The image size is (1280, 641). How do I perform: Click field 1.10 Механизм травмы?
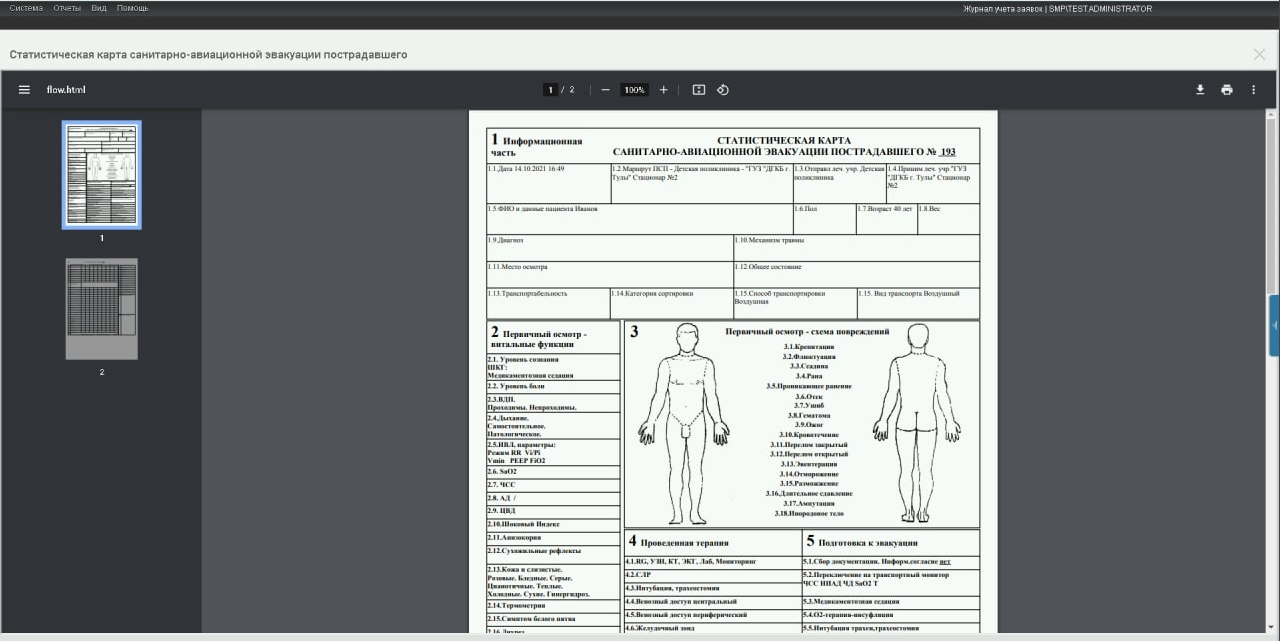(856, 248)
